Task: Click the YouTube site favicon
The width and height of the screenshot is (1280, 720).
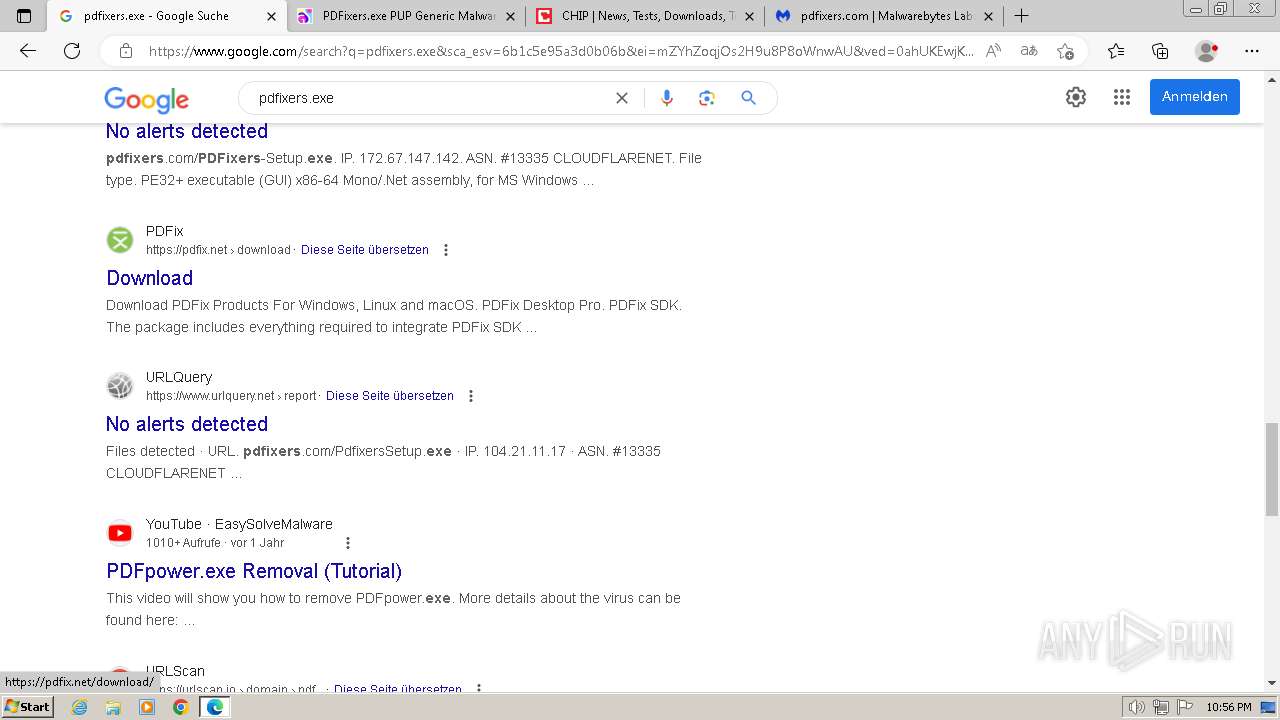Action: (x=120, y=533)
